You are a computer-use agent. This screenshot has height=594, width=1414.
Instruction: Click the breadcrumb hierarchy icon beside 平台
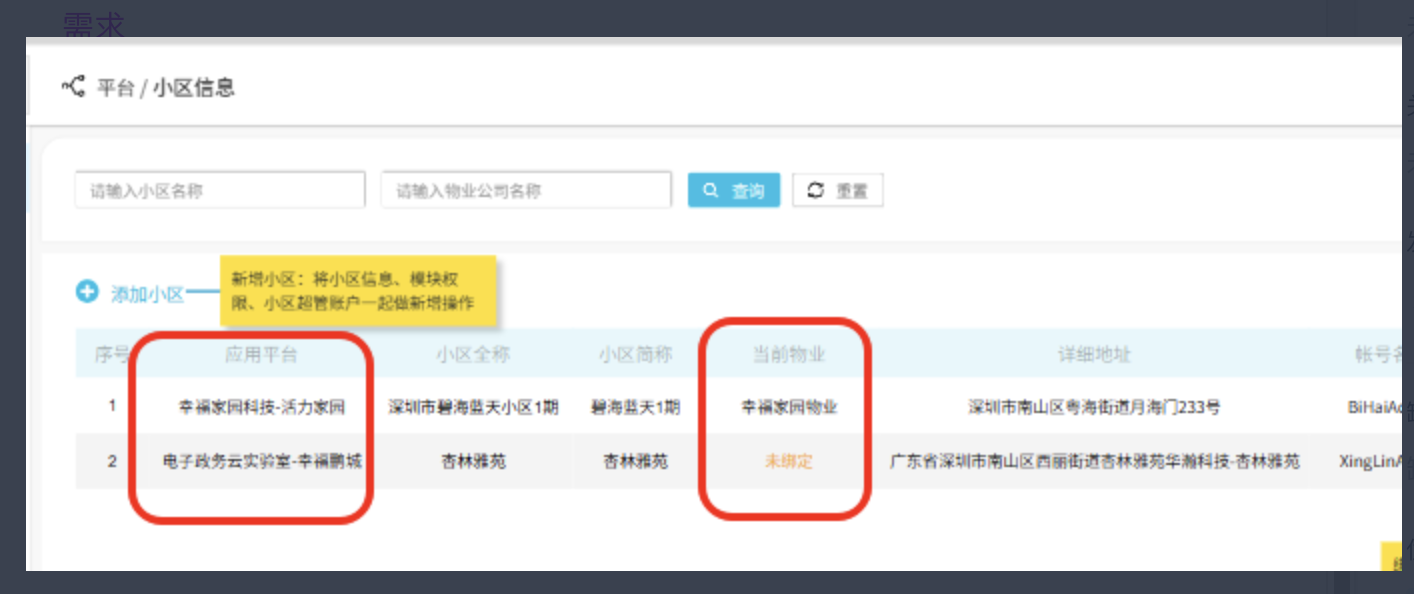pyautogui.click(x=74, y=87)
